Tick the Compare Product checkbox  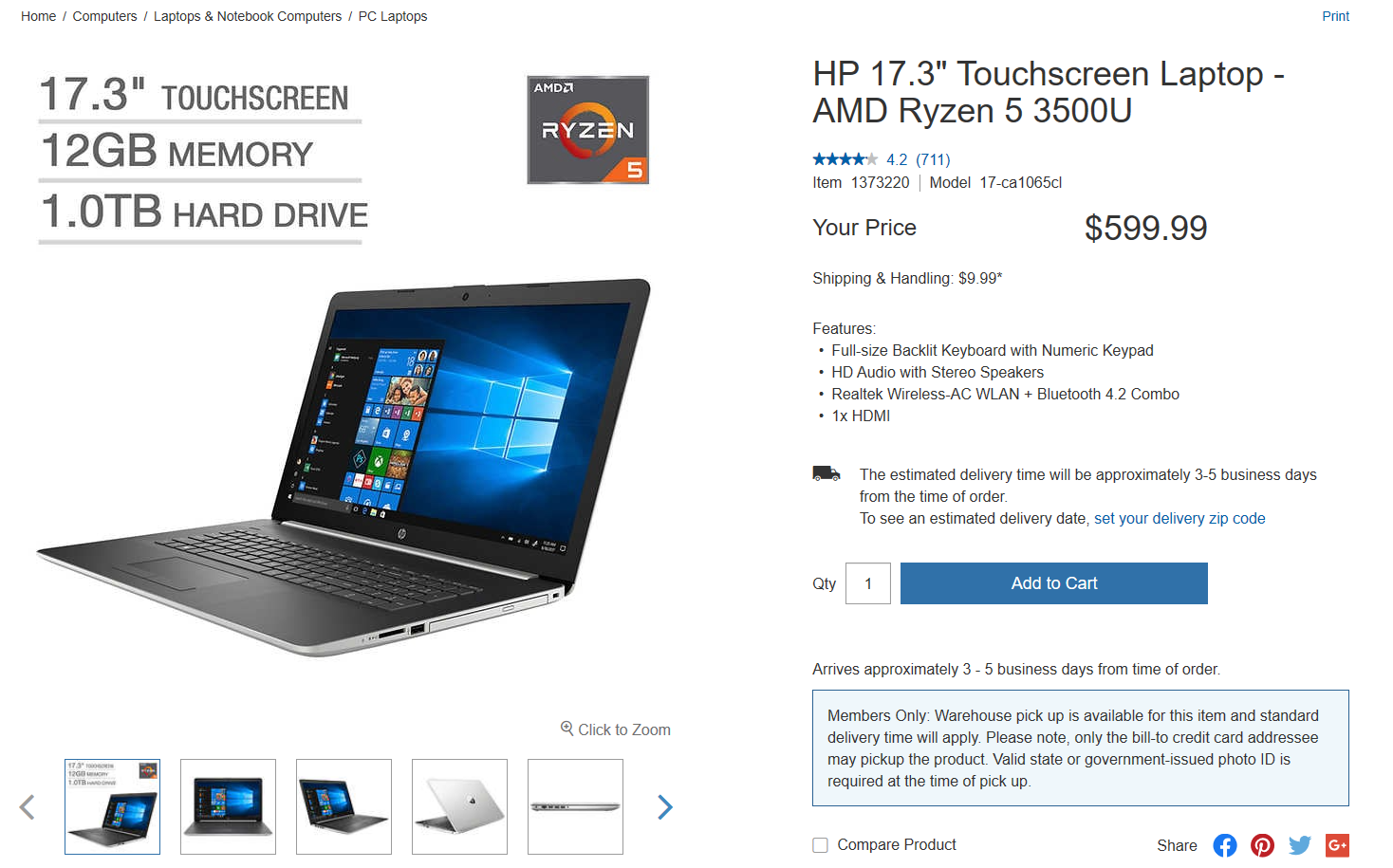point(821,845)
